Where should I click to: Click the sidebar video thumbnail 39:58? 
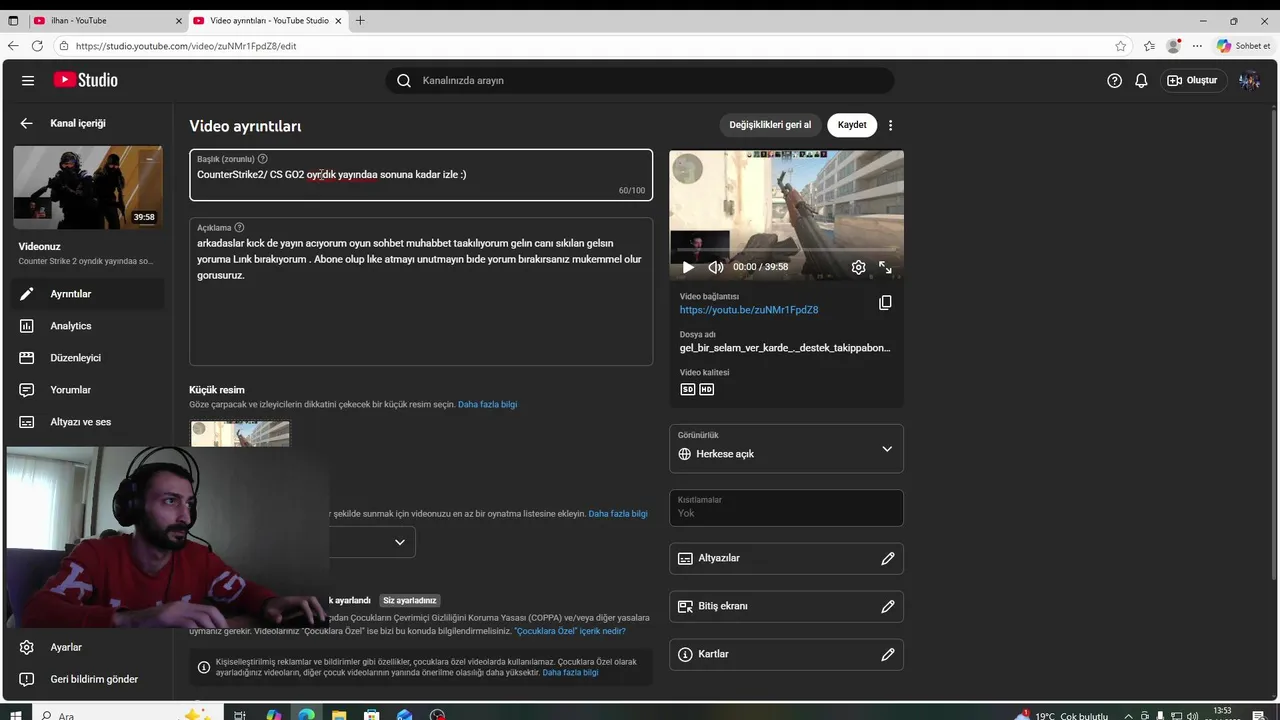[x=88, y=187]
